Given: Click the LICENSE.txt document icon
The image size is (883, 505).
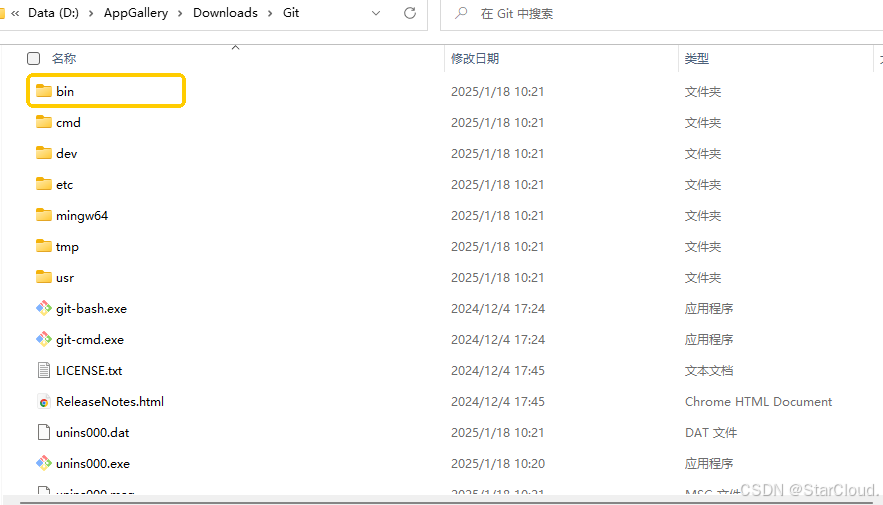Looking at the screenshot, I should point(43,370).
